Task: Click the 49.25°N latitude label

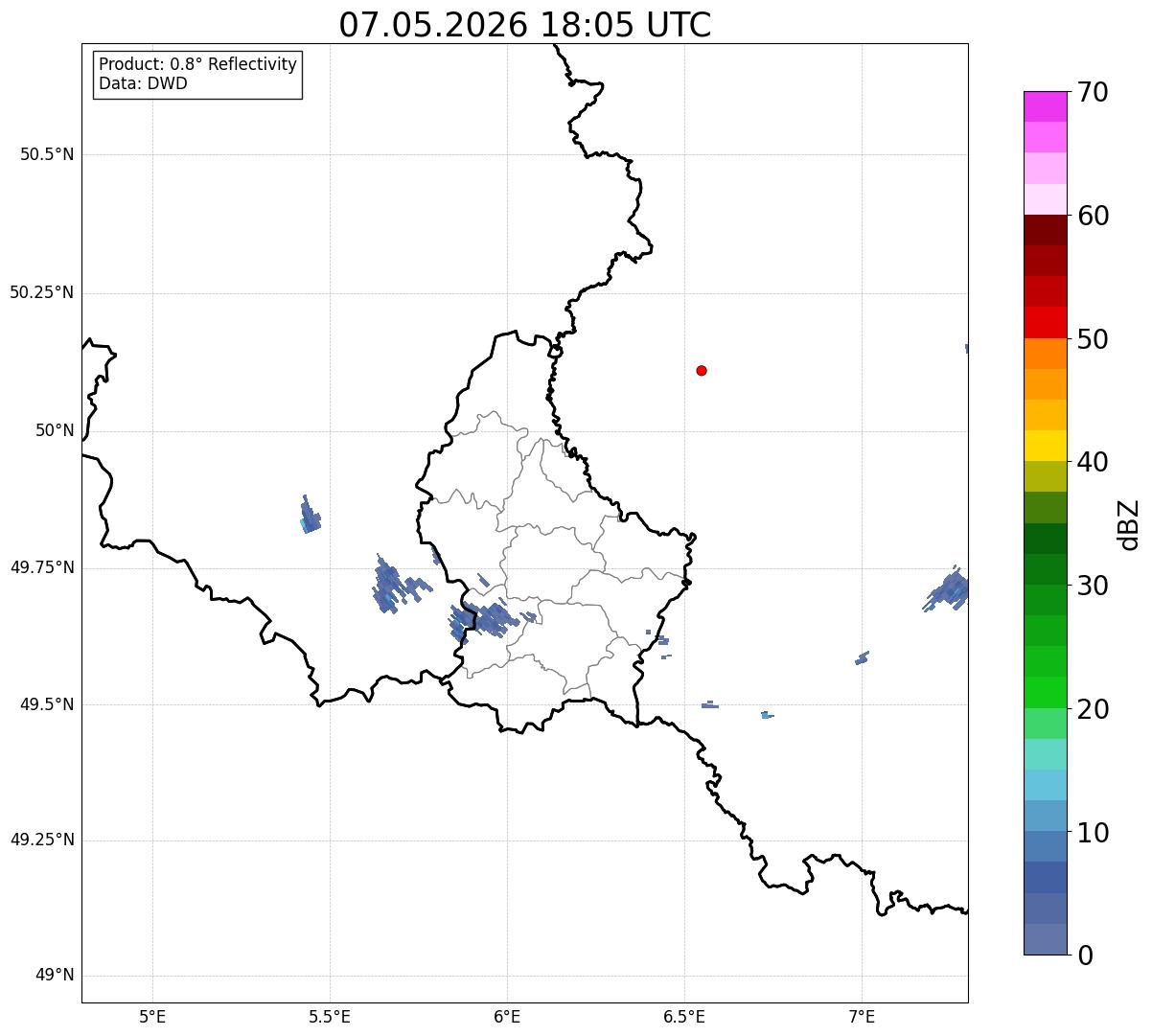Action: tap(42, 840)
